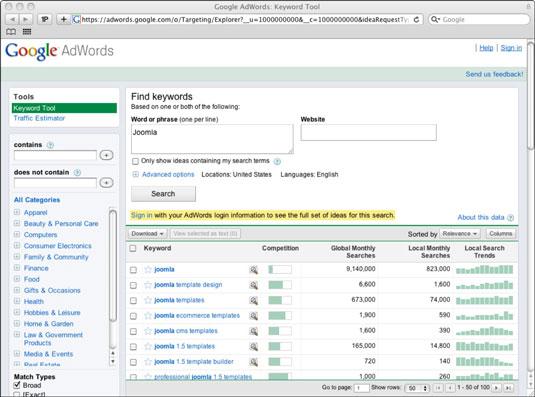The width and height of the screenshot is (535, 397).
Task: Star the 'joomla' keyword
Action: click(148, 269)
